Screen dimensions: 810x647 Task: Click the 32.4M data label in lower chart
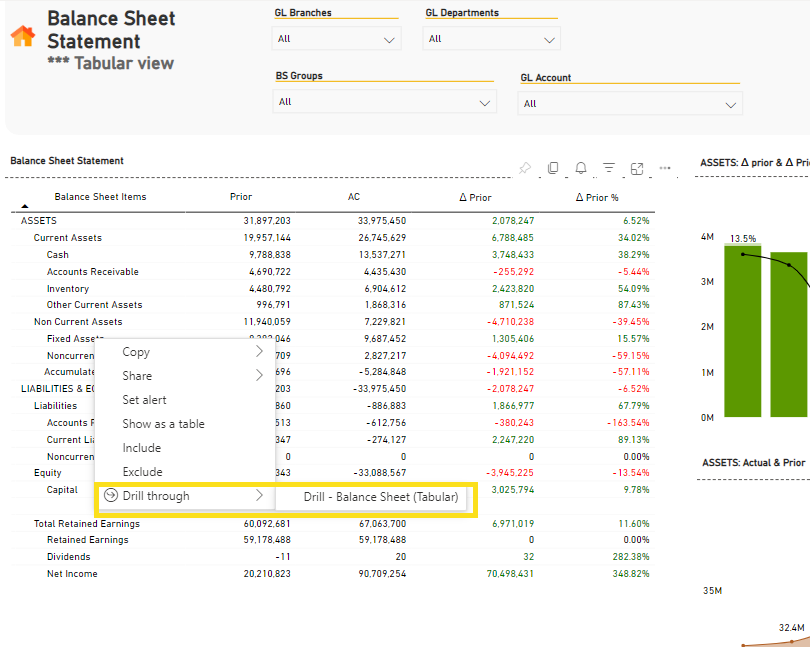791,628
